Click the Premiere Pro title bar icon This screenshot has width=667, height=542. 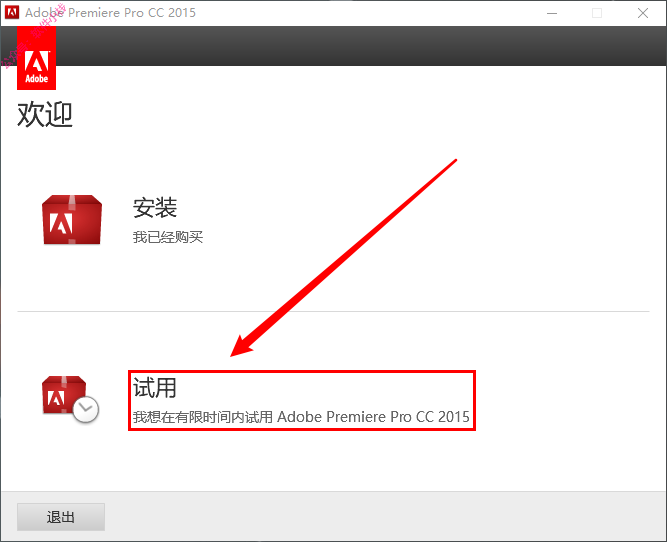click(11, 12)
